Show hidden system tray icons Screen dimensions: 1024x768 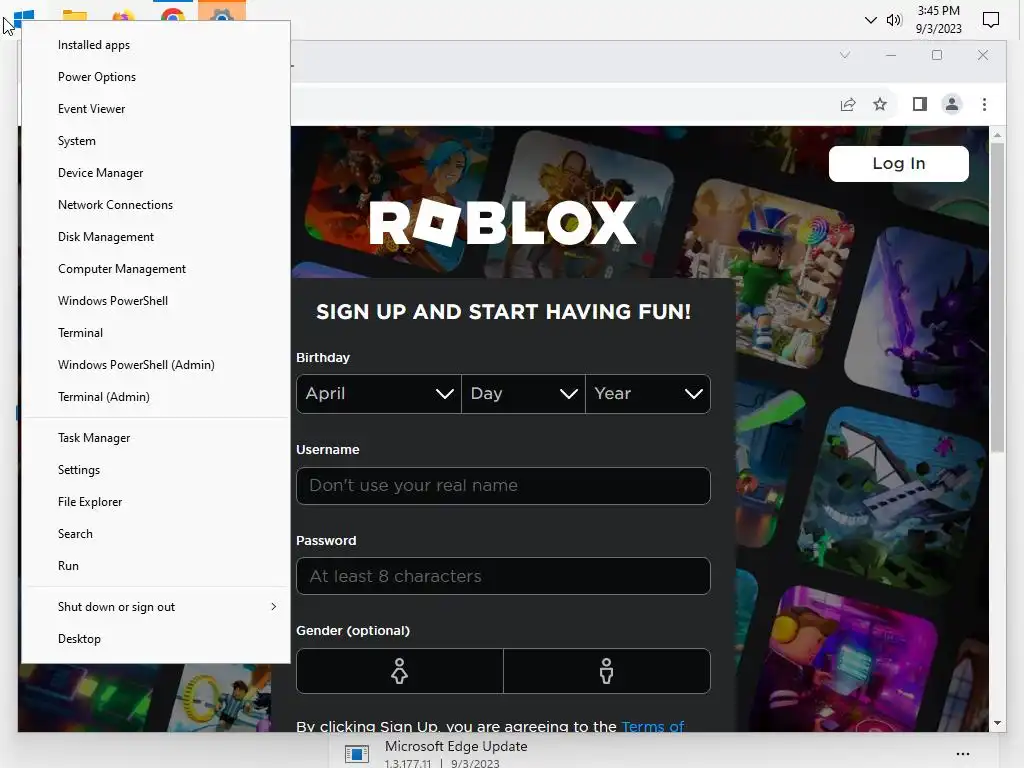tap(870, 20)
